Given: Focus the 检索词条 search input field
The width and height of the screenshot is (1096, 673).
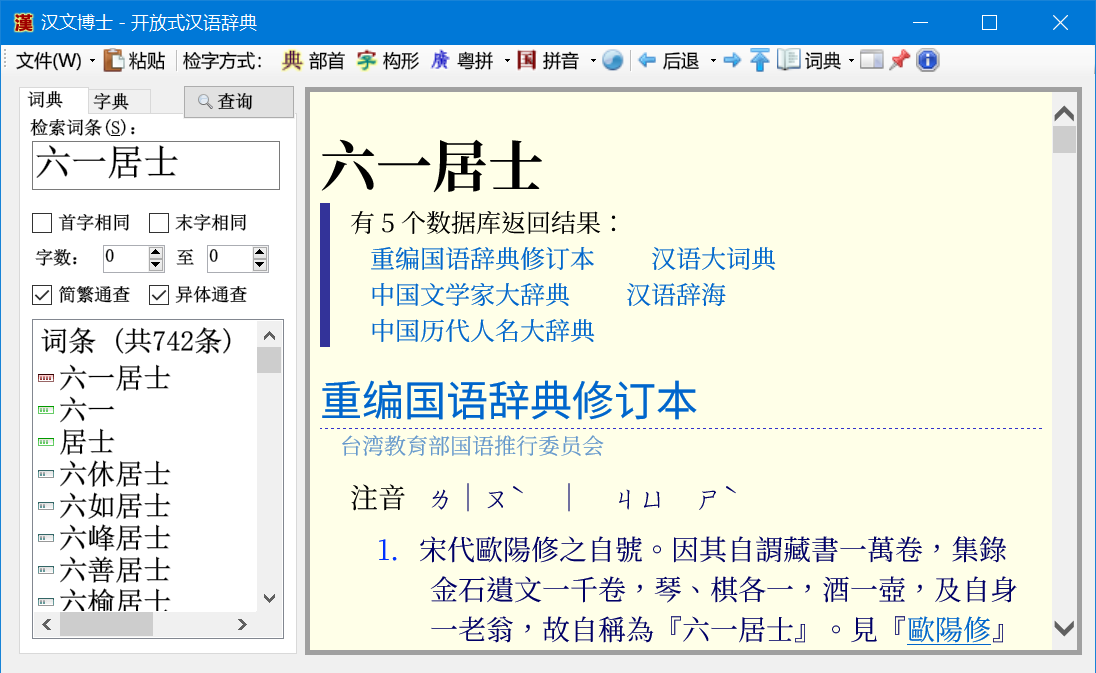Looking at the screenshot, I should pyautogui.click(x=156, y=166).
